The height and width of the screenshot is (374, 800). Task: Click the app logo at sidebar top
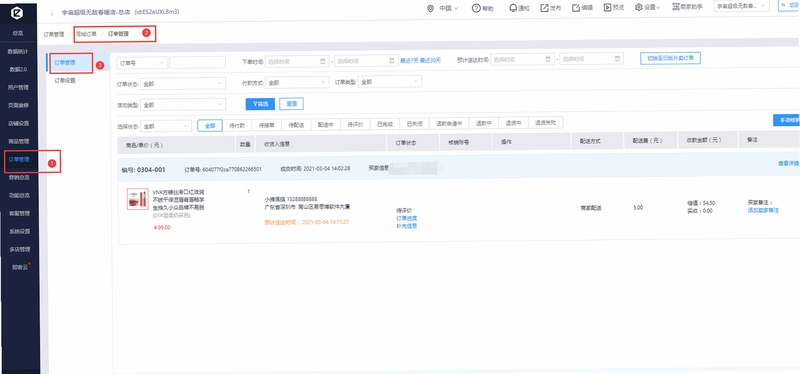pos(18,13)
